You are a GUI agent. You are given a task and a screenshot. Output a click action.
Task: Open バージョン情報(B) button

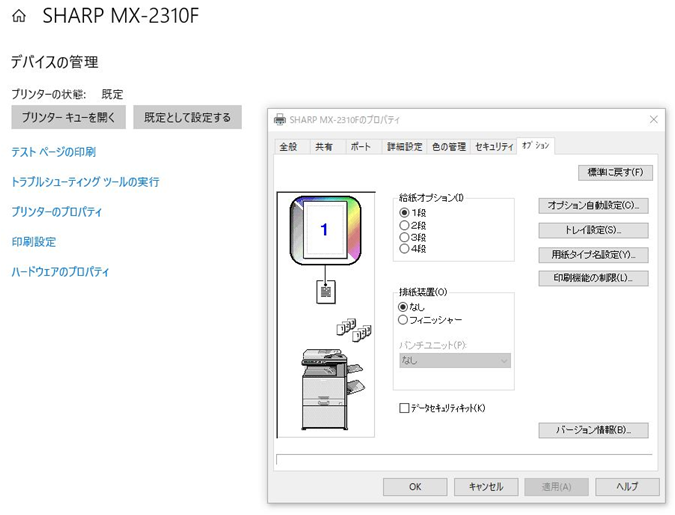(593, 430)
